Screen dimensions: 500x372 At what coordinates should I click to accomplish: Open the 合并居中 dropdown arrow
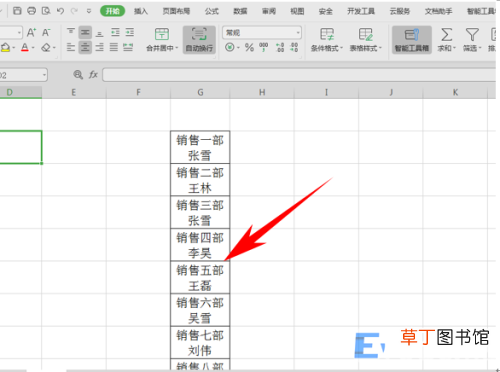[x=177, y=48]
